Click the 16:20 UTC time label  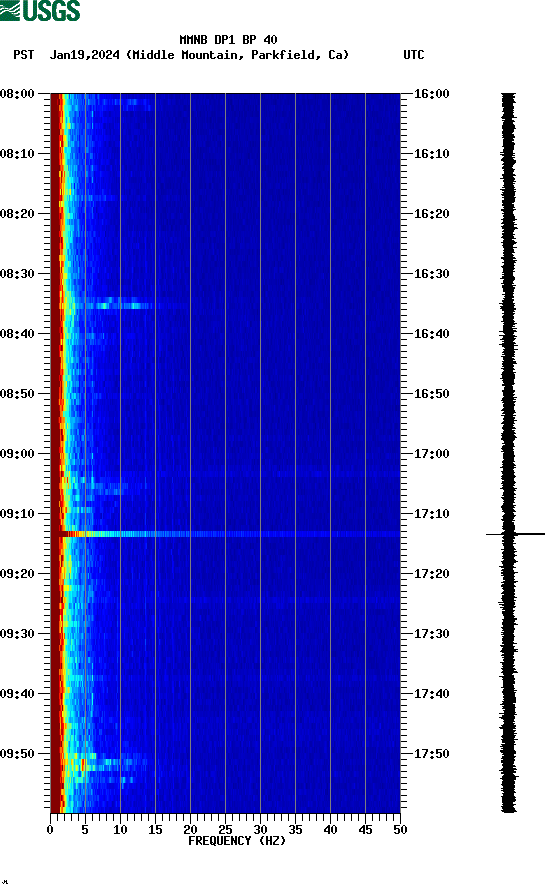pos(431,214)
